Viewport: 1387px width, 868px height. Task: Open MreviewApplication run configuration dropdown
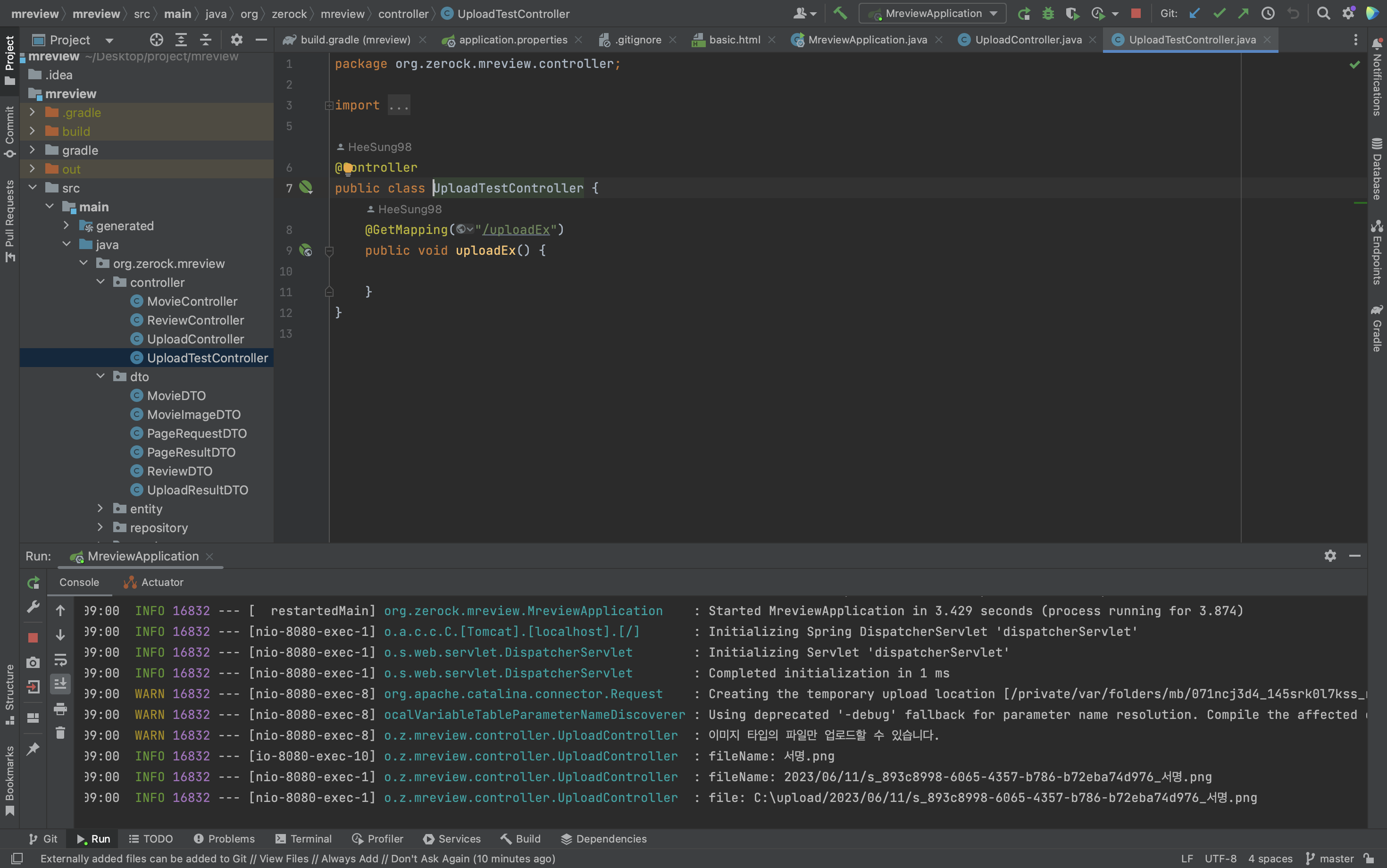pyautogui.click(x=932, y=13)
